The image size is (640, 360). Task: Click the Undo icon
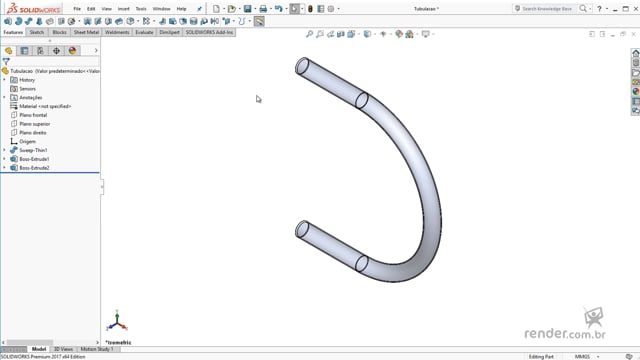(x=279, y=9)
